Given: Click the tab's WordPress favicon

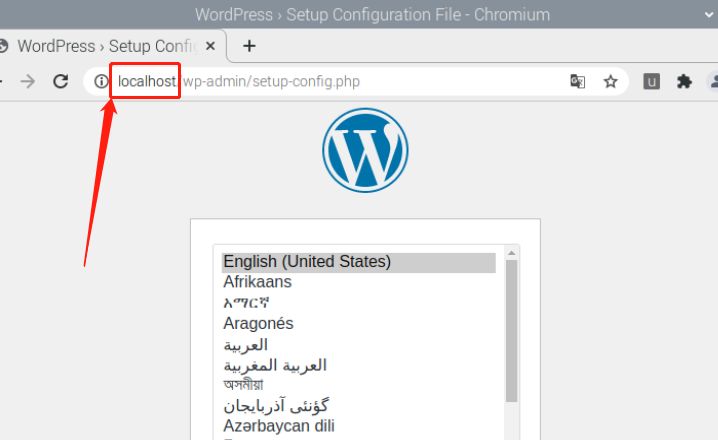Looking at the screenshot, I should pos(4,46).
